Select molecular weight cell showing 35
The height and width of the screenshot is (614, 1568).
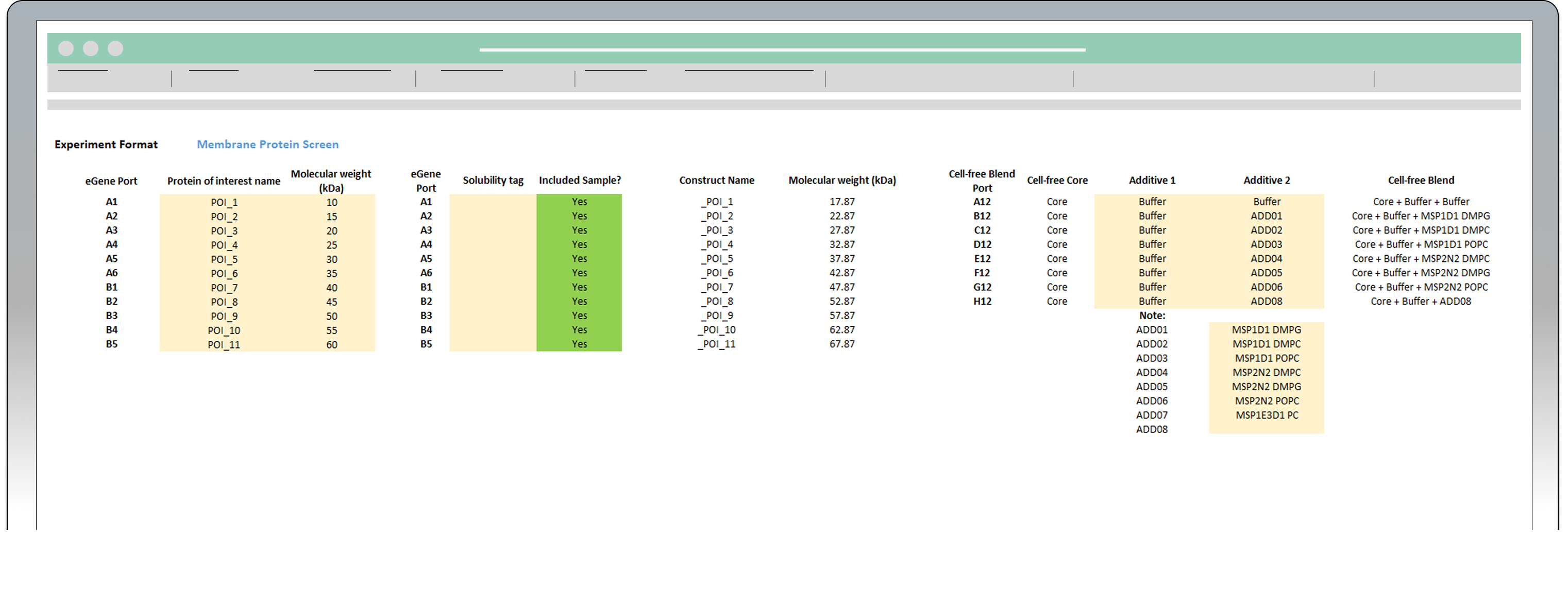(x=331, y=274)
